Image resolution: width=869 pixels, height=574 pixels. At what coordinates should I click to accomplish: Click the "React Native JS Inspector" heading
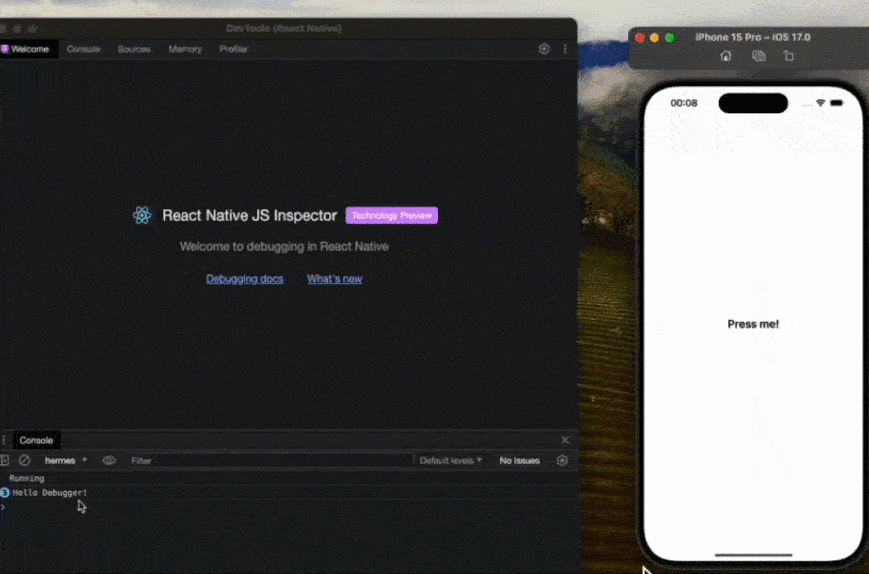(249, 215)
